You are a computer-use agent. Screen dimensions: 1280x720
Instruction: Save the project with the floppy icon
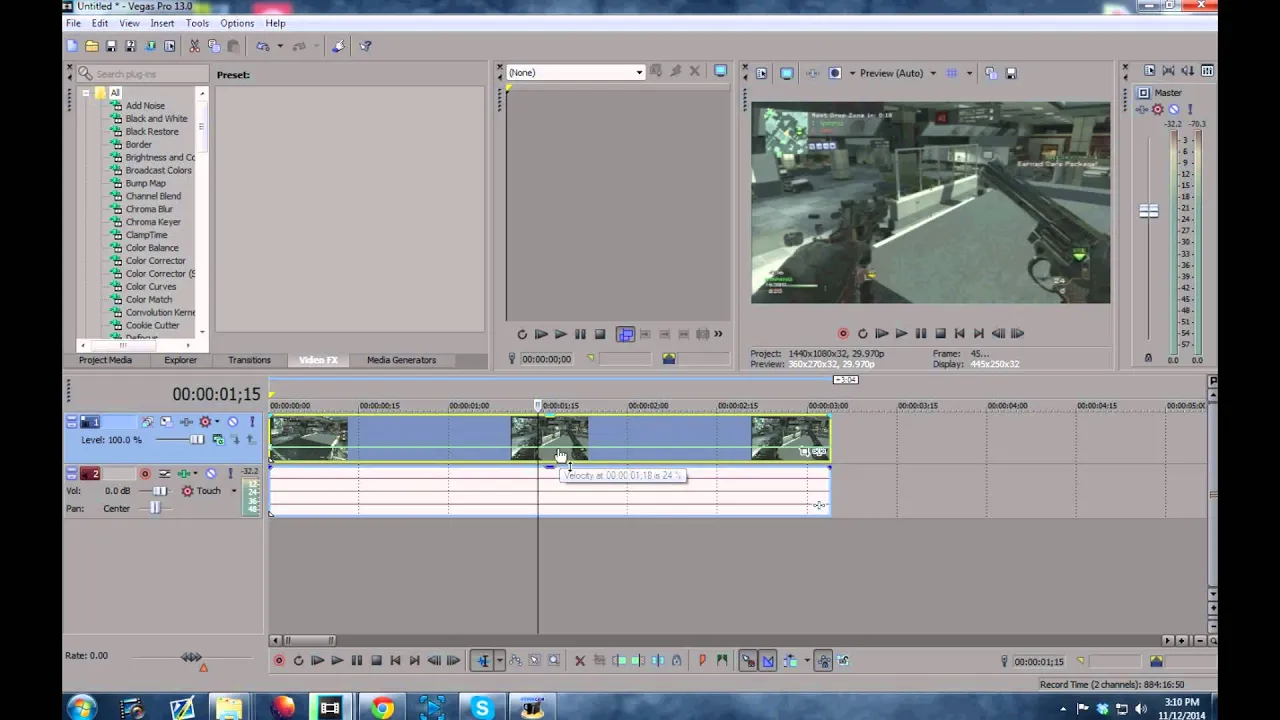click(x=111, y=46)
